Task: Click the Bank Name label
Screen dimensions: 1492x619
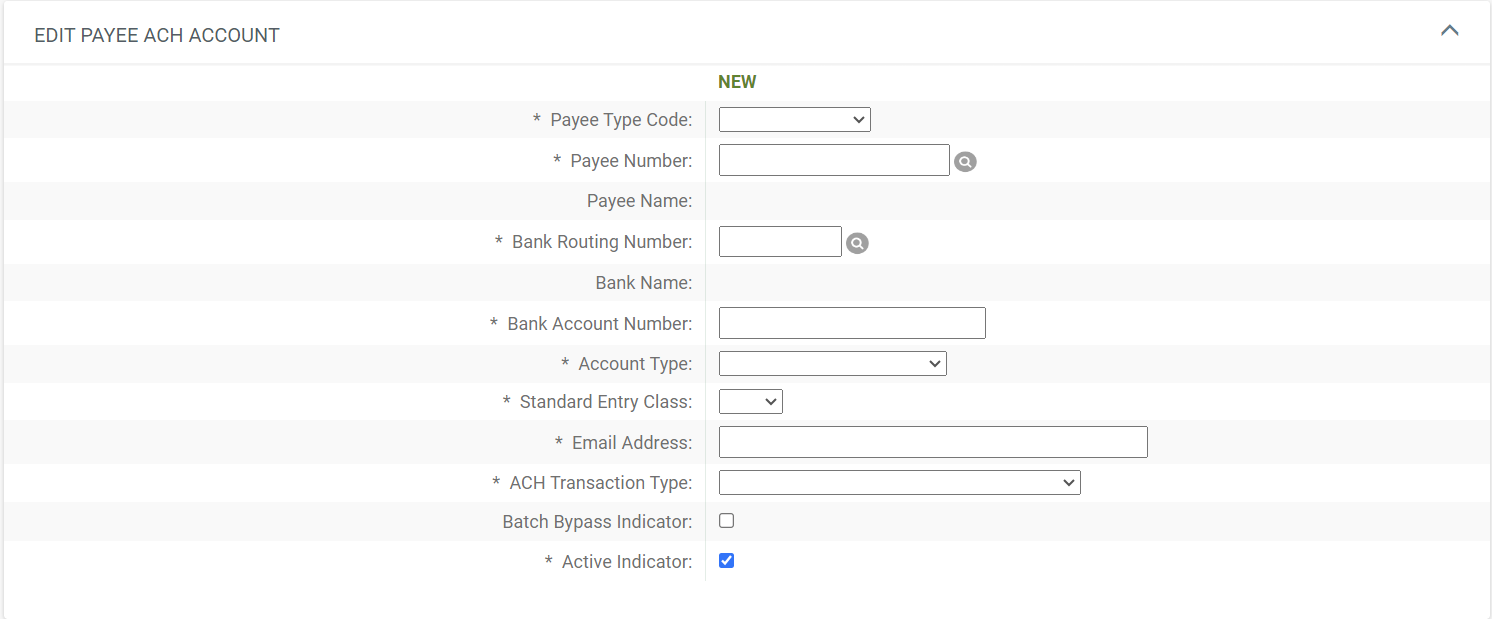Action: pos(644,282)
